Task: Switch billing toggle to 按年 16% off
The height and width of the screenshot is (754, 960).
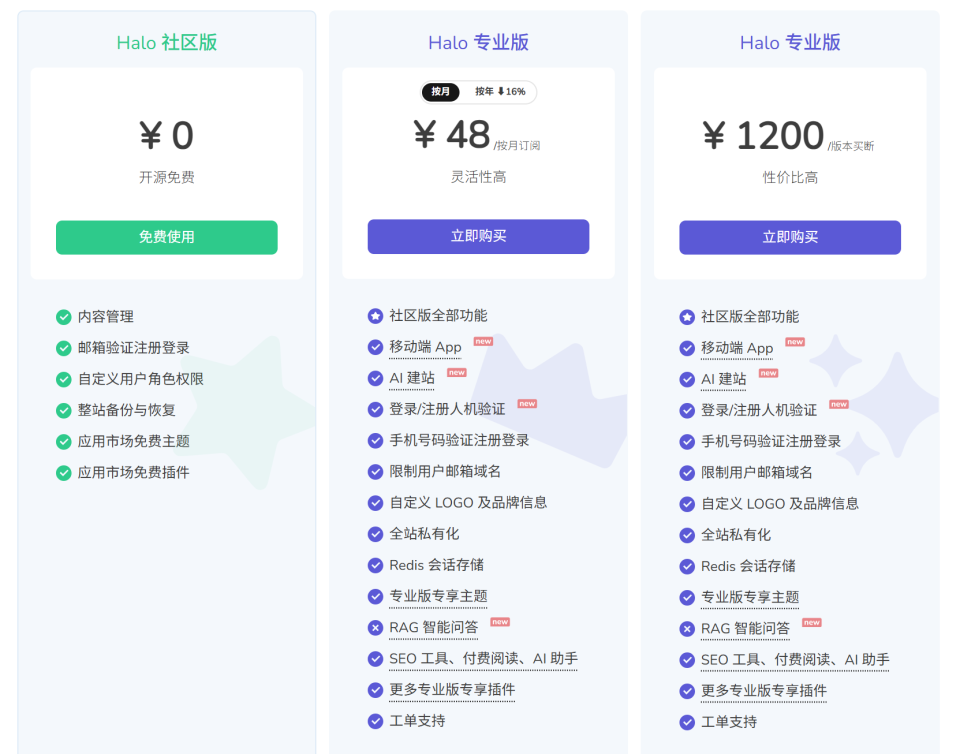Action: (500, 92)
